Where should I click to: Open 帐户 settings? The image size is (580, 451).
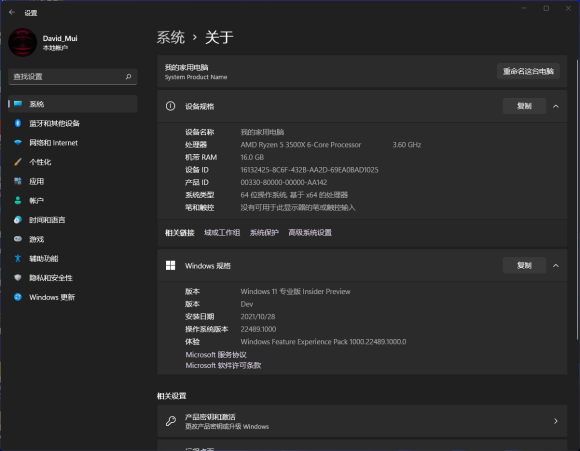(x=73, y=201)
